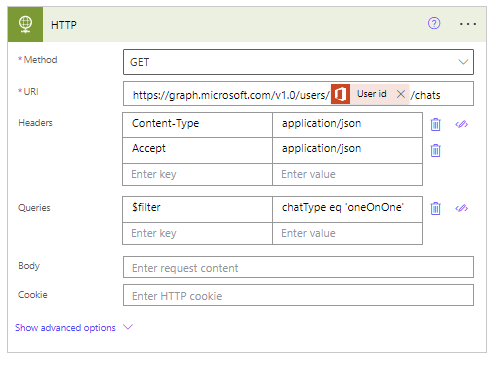Click the User id dynamic token
This screenshot has height=366, width=493.
click(370, 94)
